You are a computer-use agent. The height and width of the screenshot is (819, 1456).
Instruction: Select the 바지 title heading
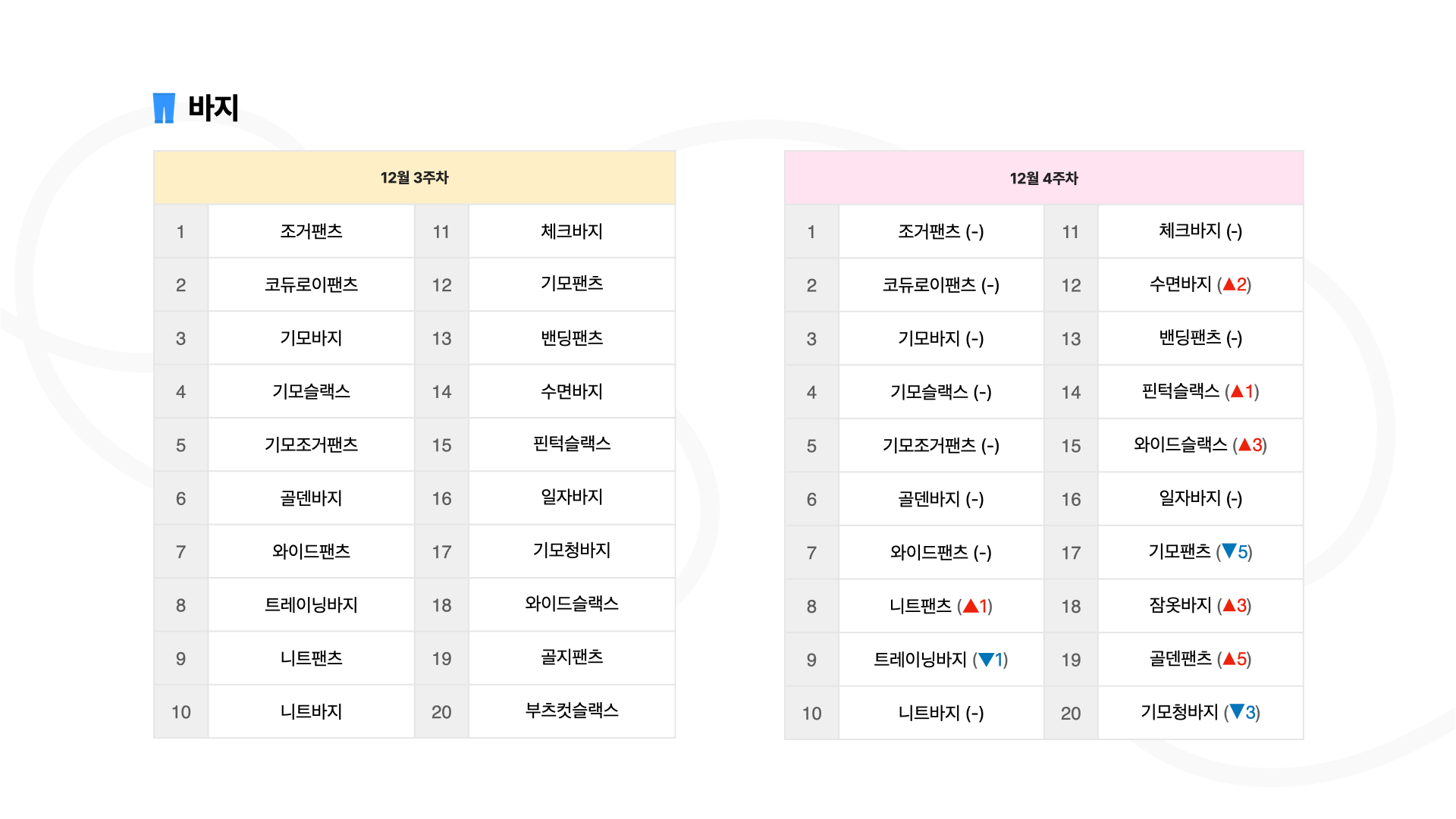213,108
